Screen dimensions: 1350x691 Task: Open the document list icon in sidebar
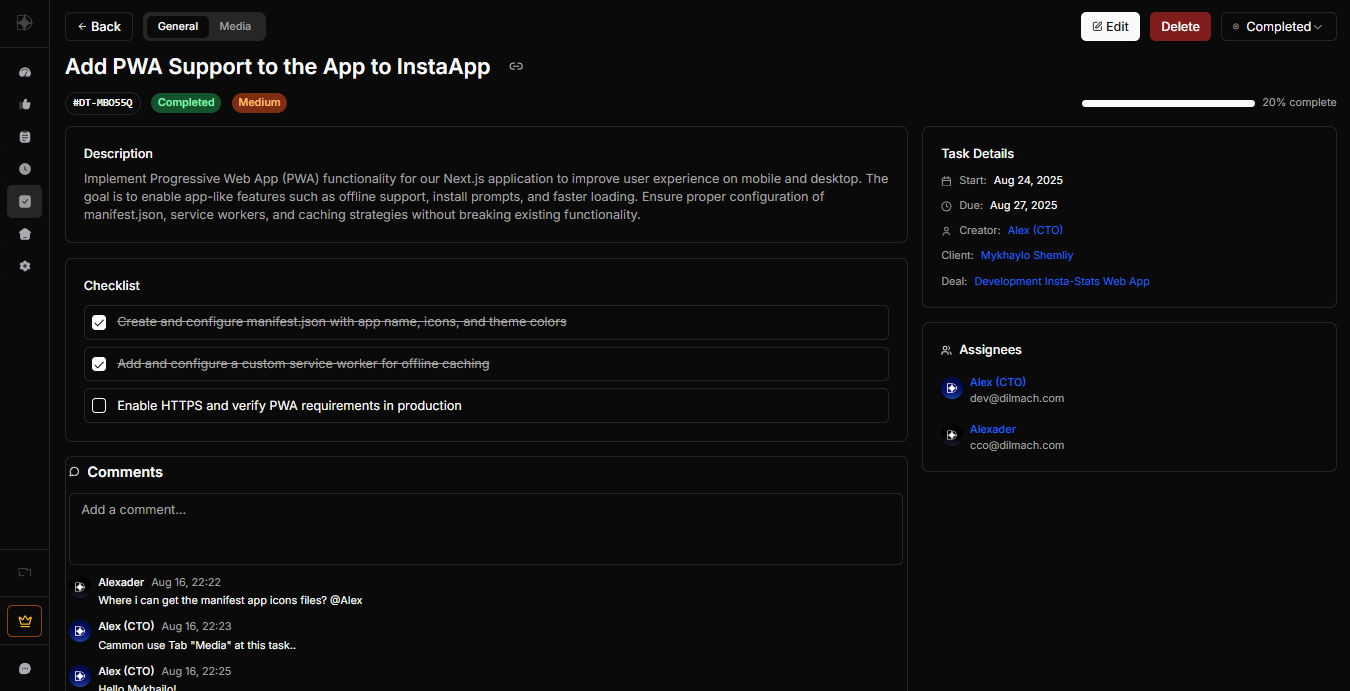tap(25, 137)
